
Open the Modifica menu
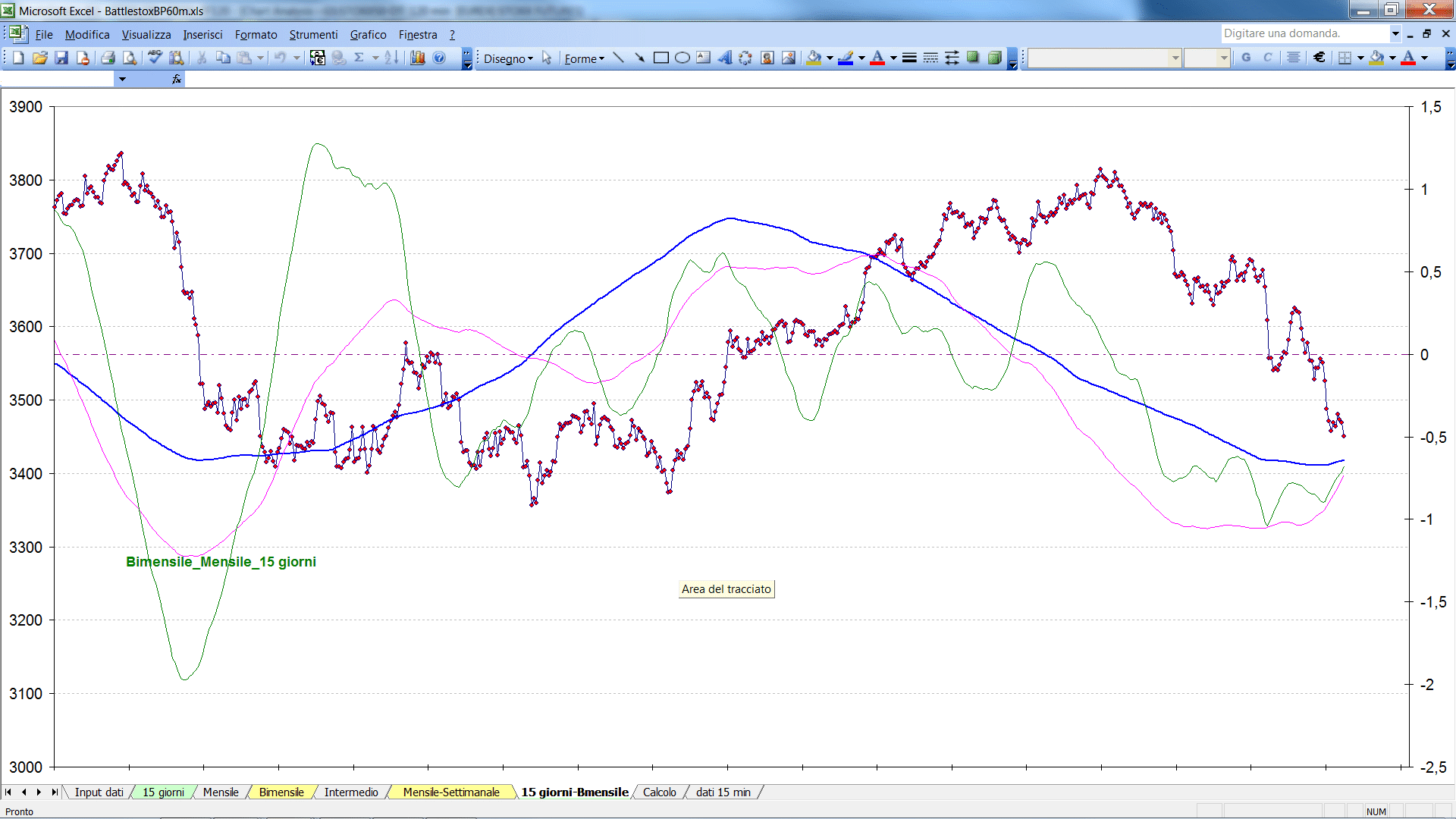pos(87,35)
